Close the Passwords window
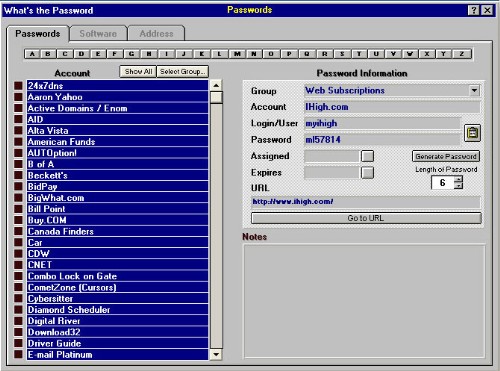 (487, 10)
